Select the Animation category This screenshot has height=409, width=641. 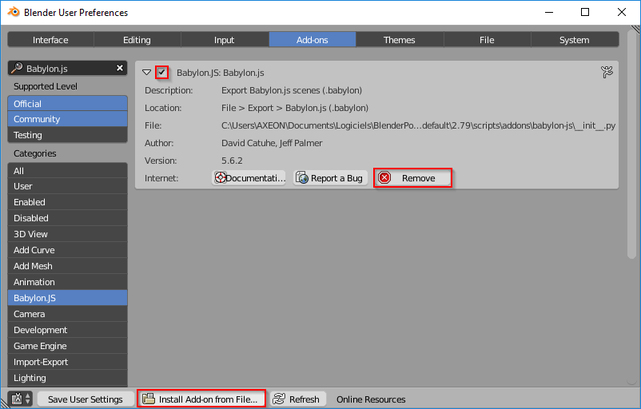point(67,282)
